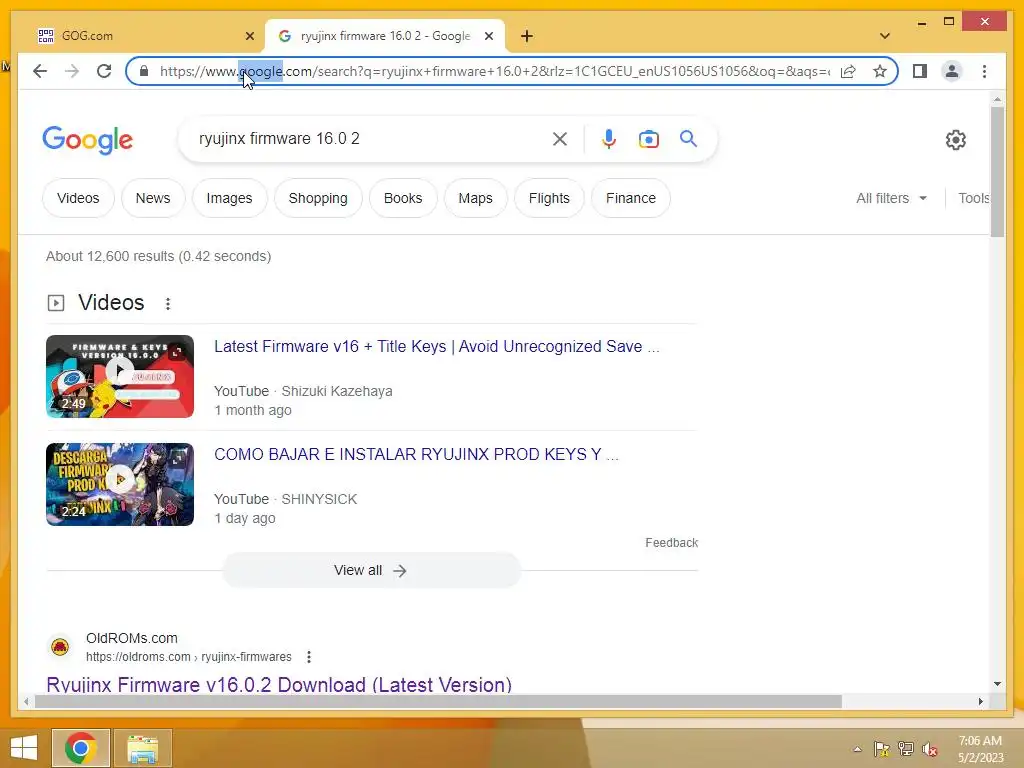
Task: Click Chrome icon in the taskbar
Action: click(81, 748)
